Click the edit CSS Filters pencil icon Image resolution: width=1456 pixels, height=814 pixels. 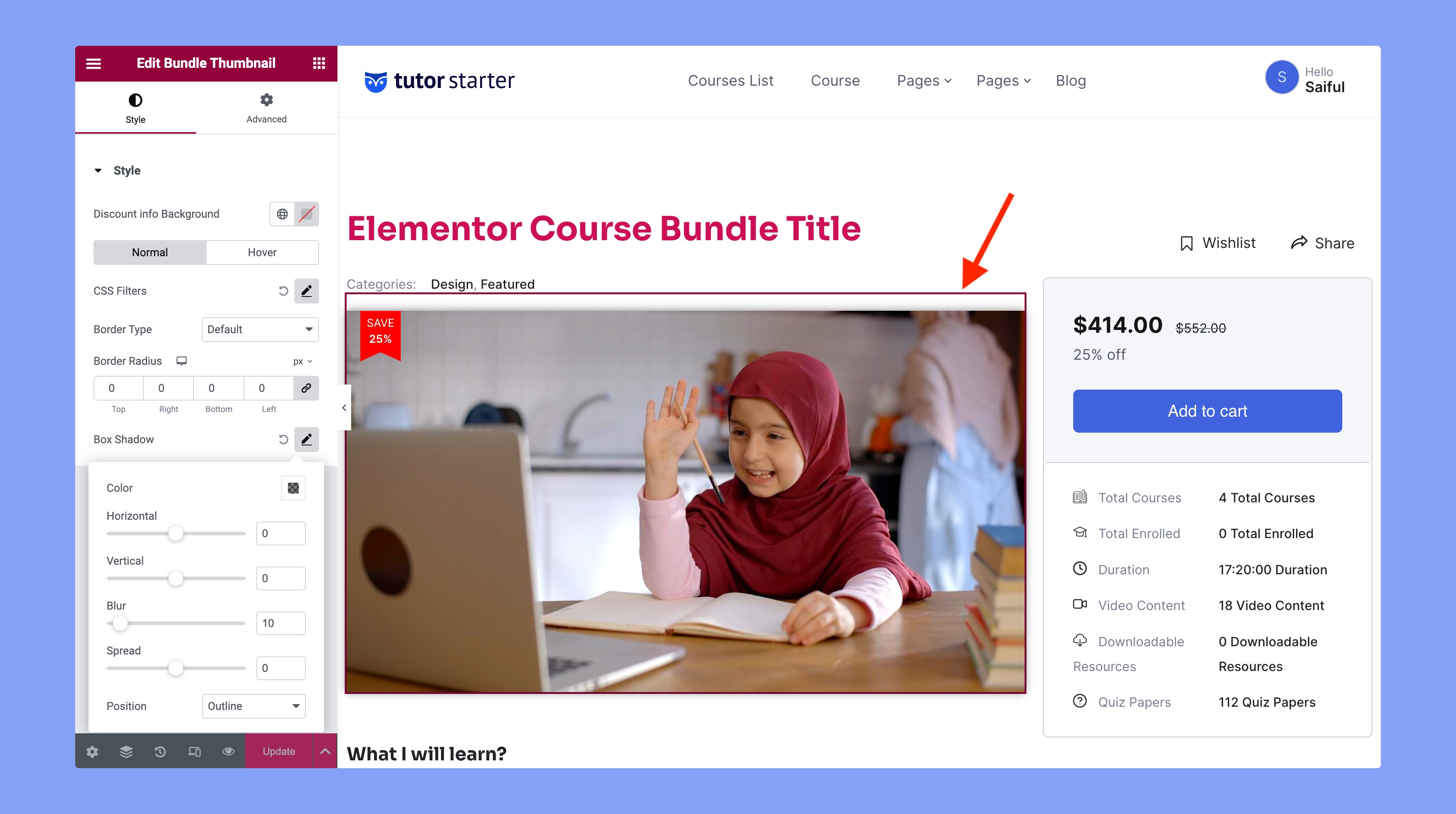point(307,291)
